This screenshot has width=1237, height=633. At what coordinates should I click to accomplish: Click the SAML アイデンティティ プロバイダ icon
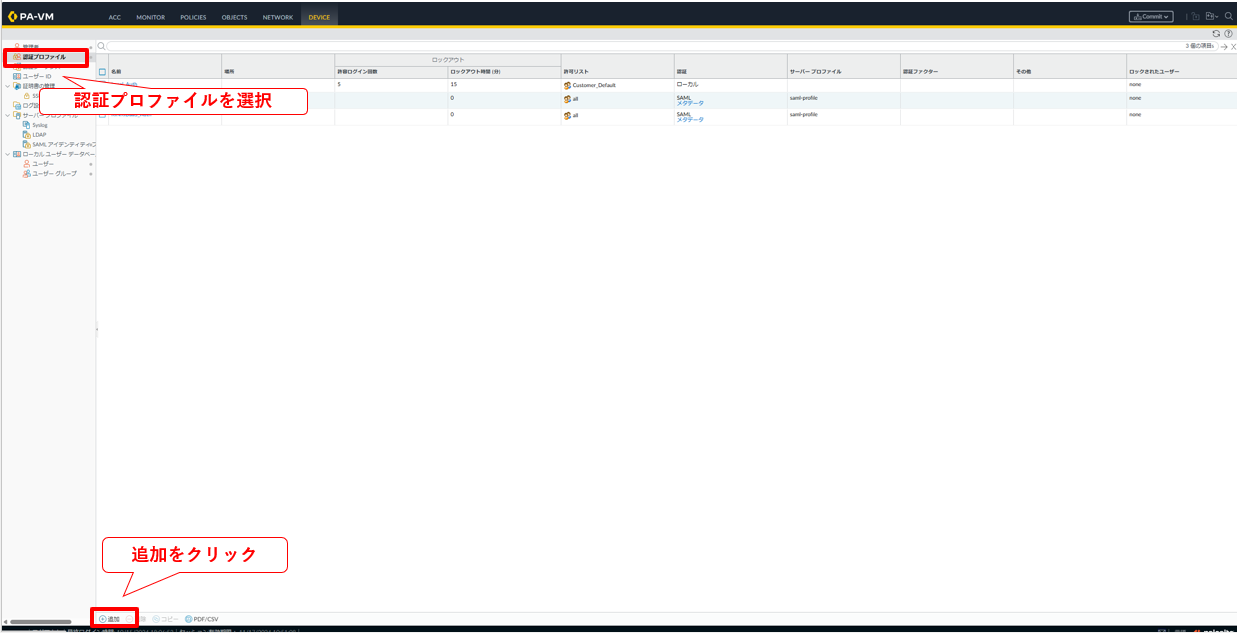coord(27,144)
